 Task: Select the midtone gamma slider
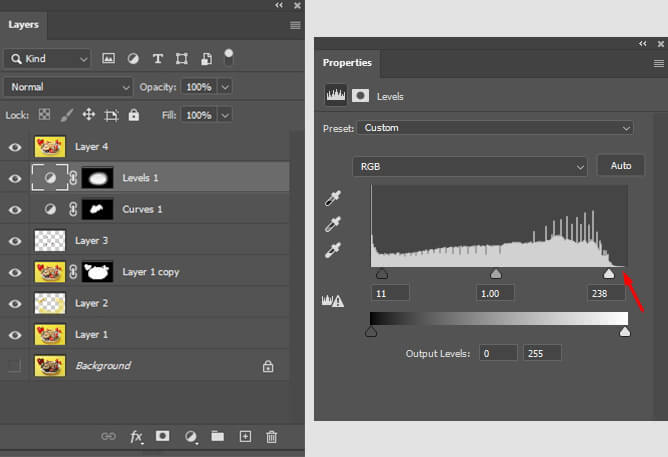(x=496, y=273)
